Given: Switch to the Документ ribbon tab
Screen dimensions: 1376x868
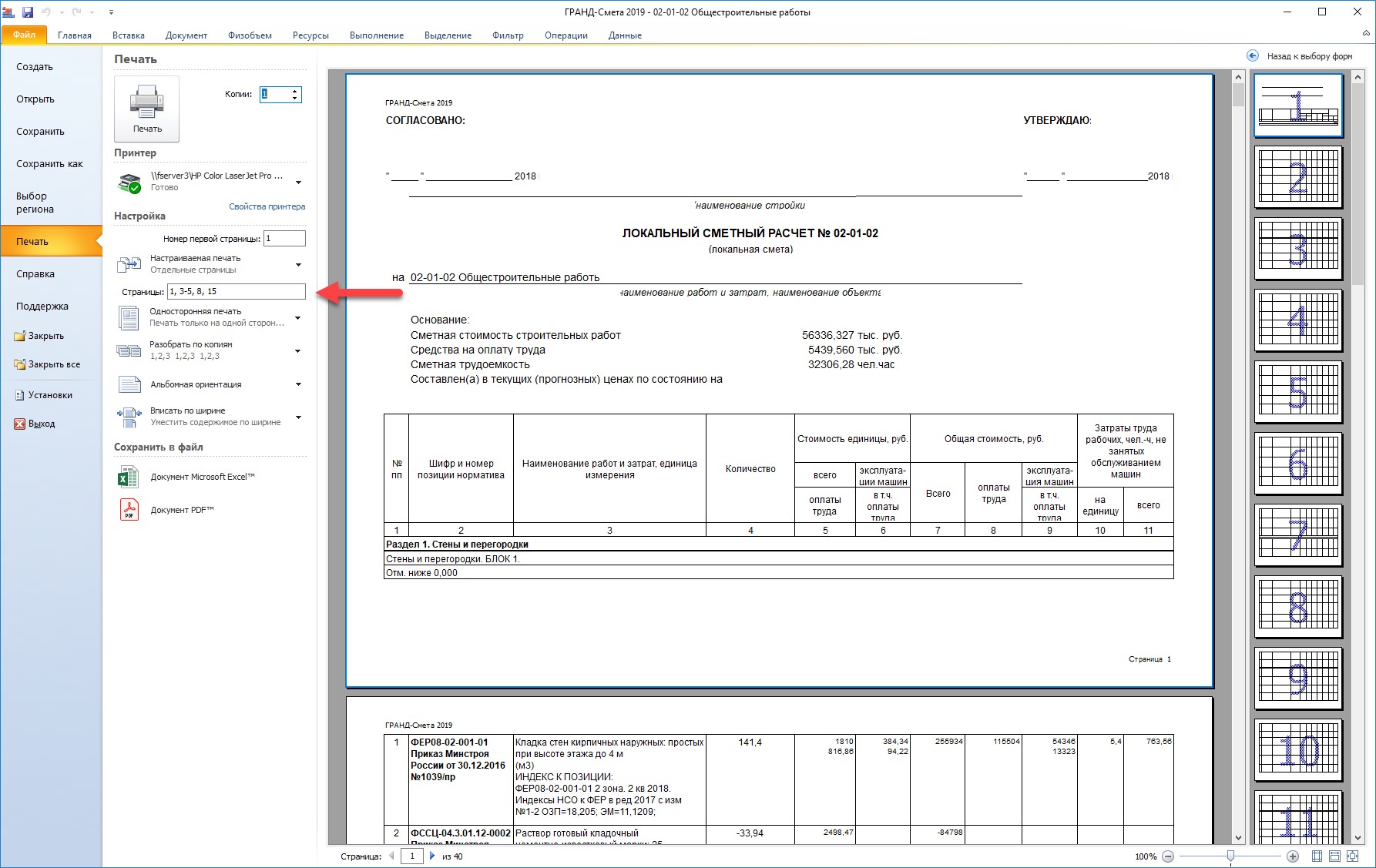Looking at the screenshot, I should pos(186,35).
